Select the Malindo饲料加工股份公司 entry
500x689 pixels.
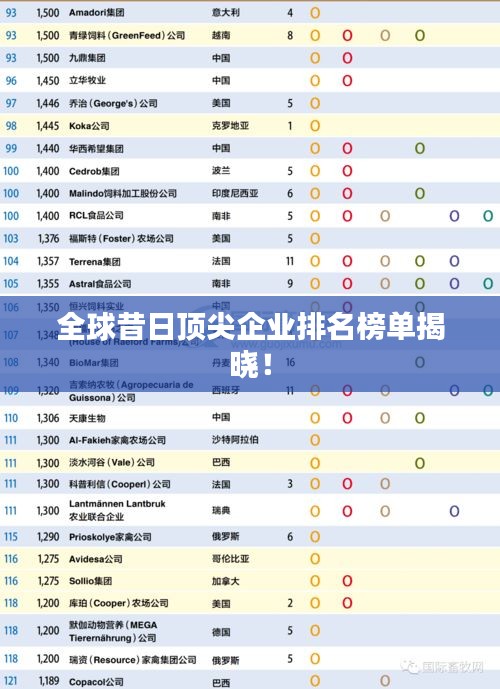(123, 193)
